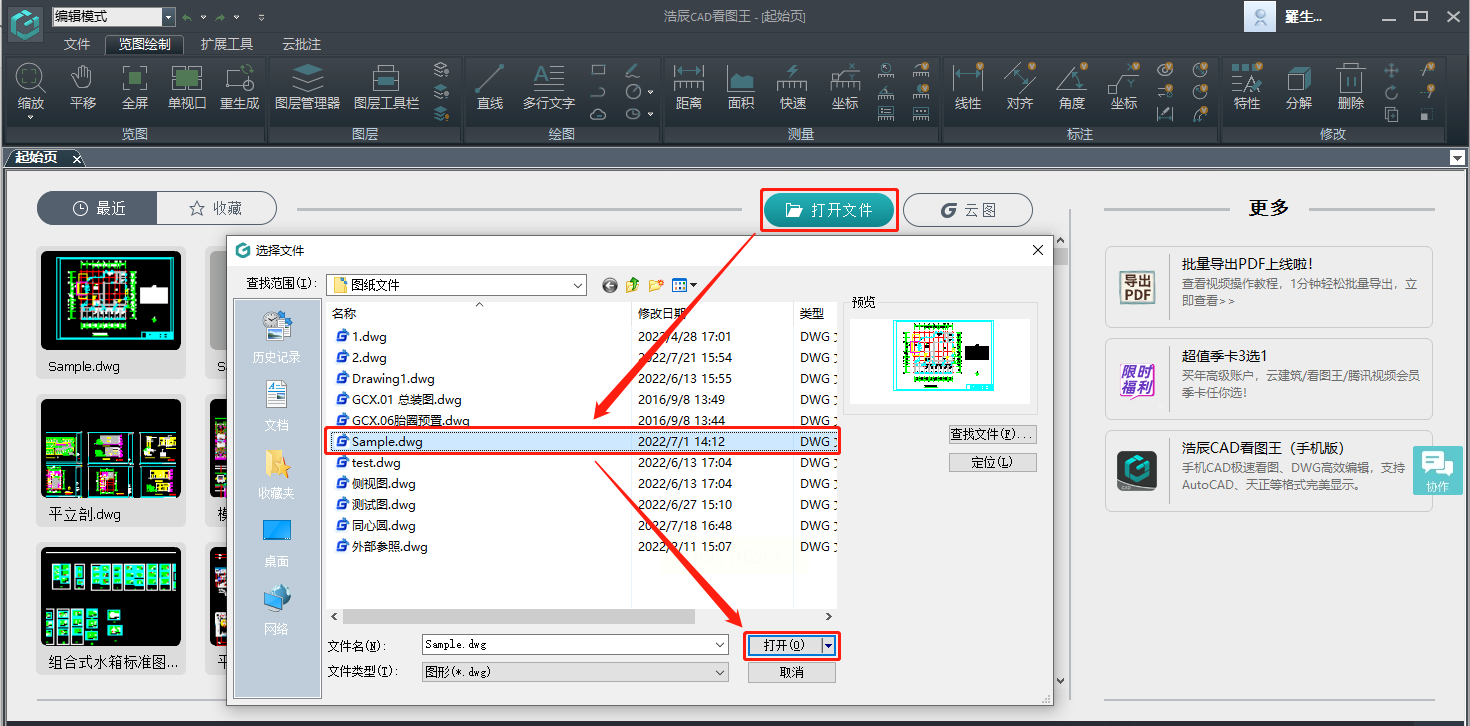
Task: Add a 线性 linear dimension
Action: 968,86
